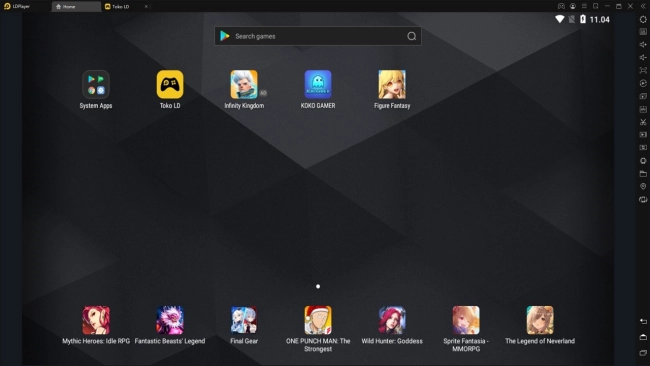Open the user account icon
650x366 pixels.
tap(572, 6)
